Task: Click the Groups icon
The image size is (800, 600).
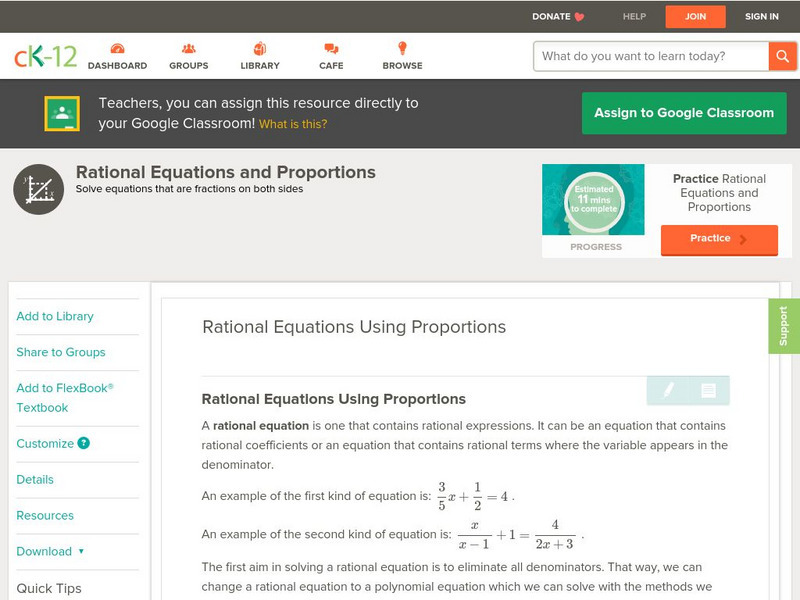Action: click(x=187, y=48)
